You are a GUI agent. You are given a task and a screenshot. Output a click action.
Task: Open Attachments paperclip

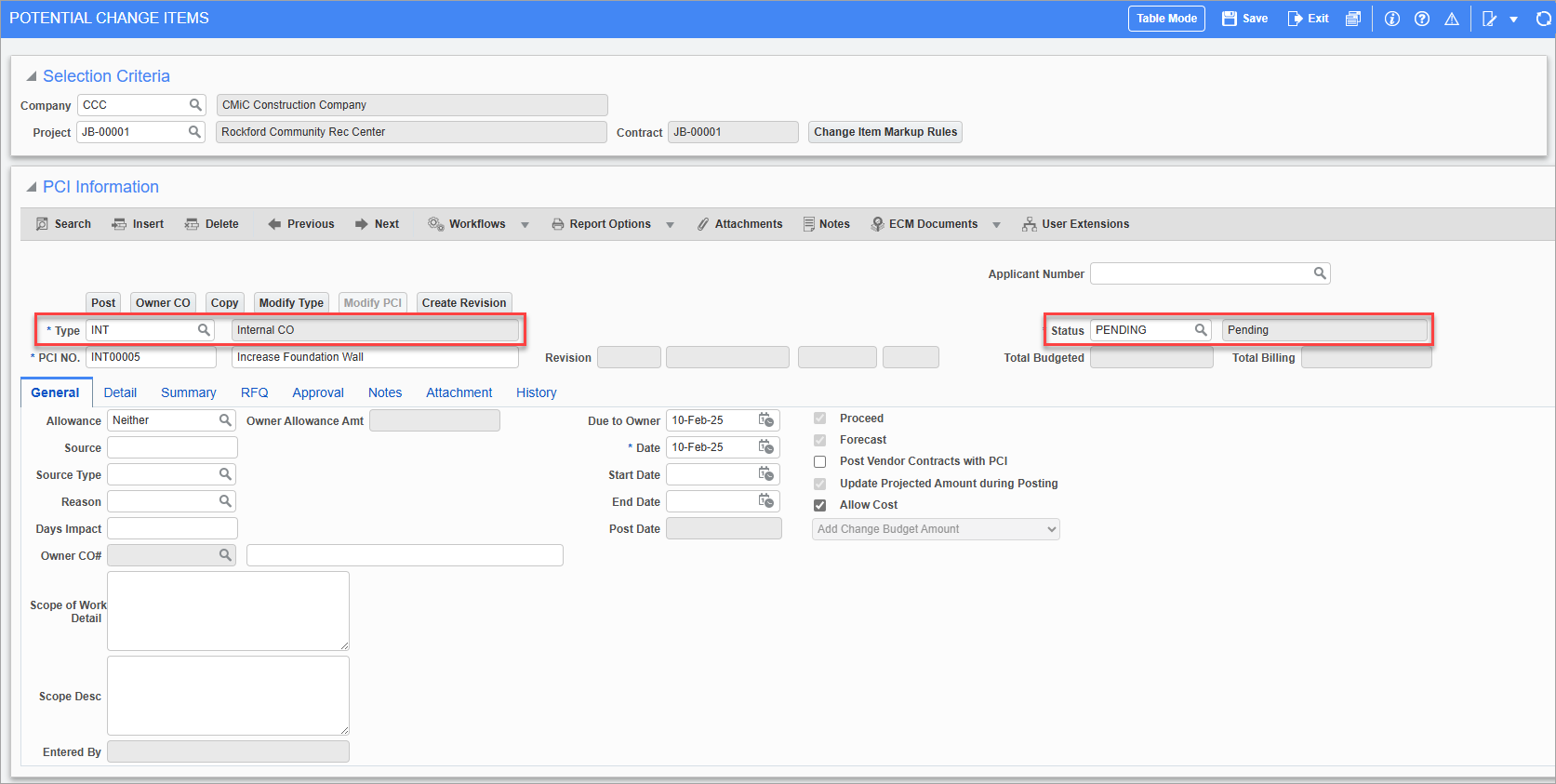(739, 224)
